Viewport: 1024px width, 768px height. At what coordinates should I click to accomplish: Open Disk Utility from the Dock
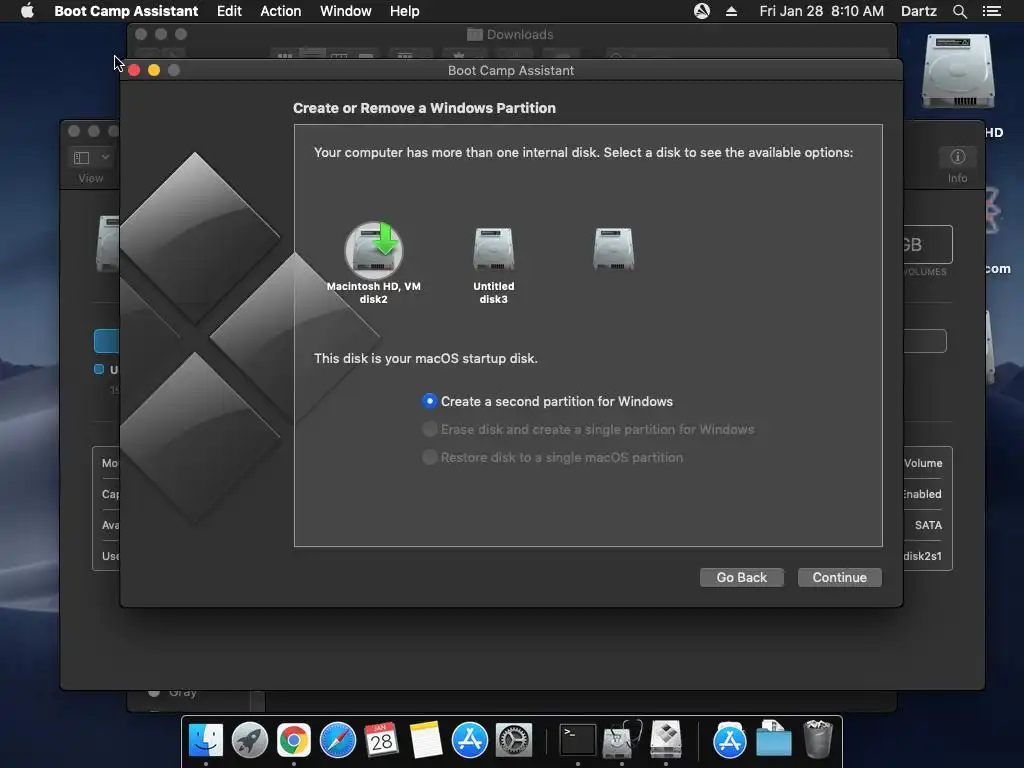622,740
